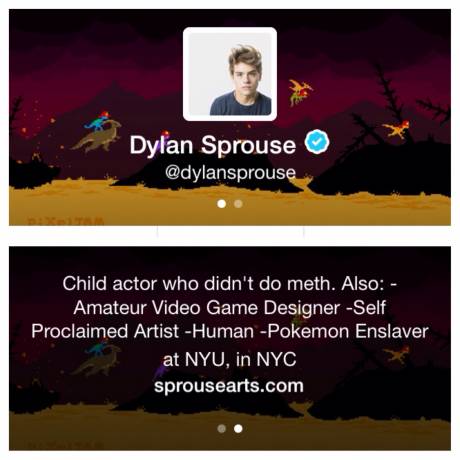The width and height of the screenshot is (460, 460).
Task: Tap the active second dot below sprousearts.com
Action: coord(238,428)
